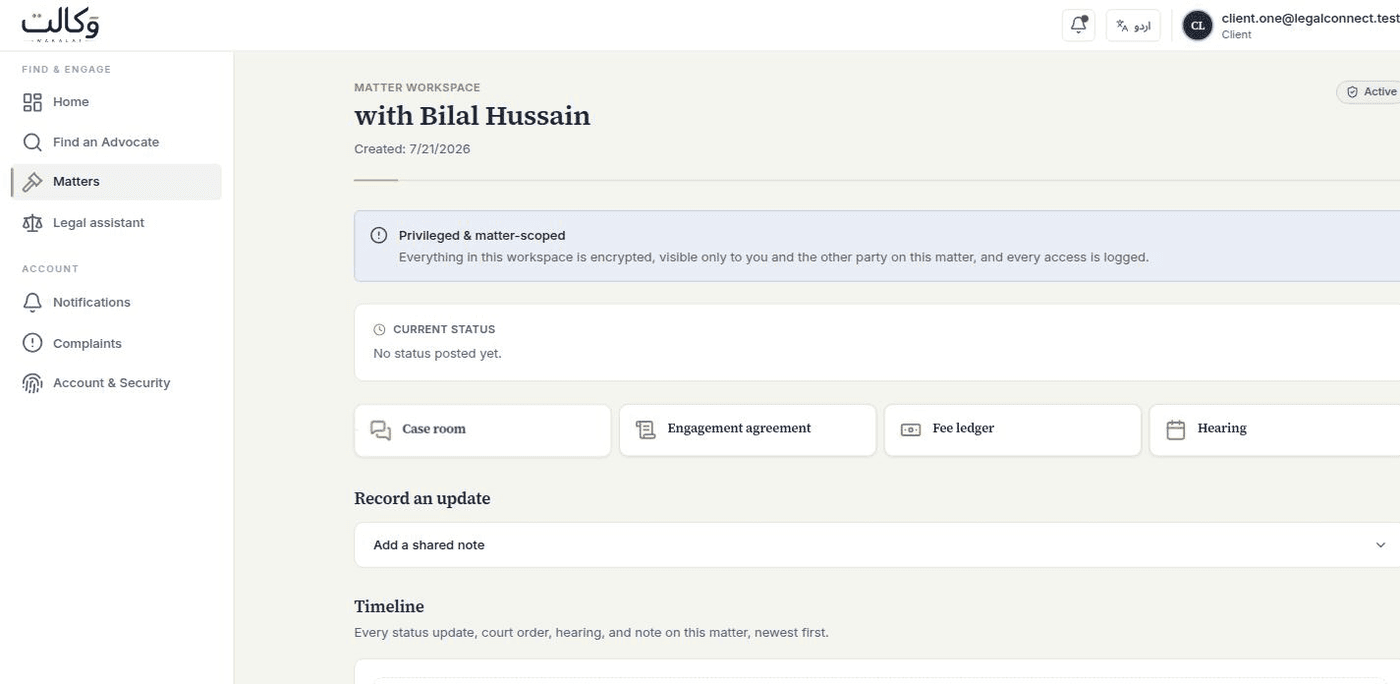The width and height of the screenshot is (1400, 684).
Task: Open Home in sidebar
Action: coord(116,102)
